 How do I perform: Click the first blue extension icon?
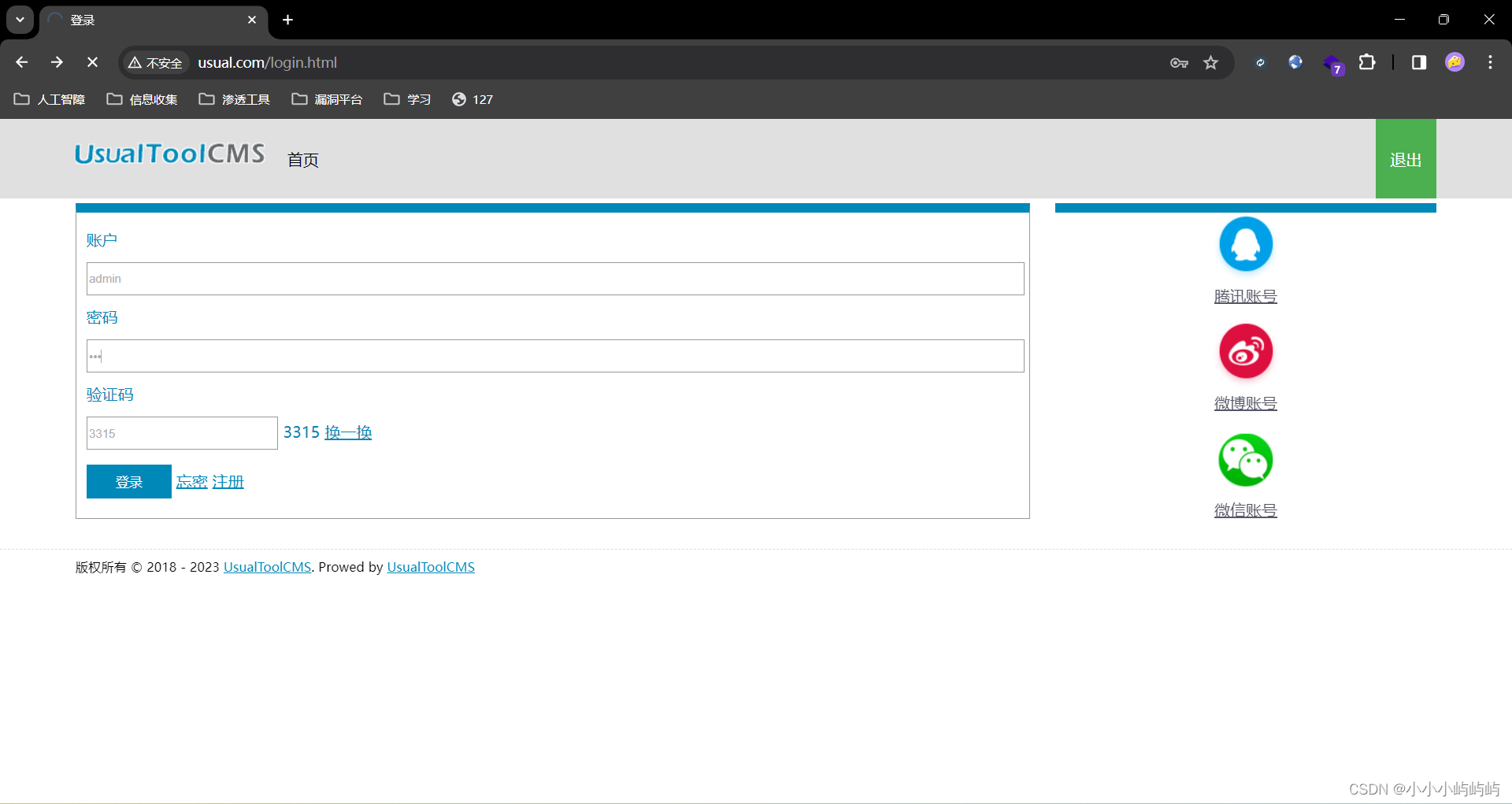click(1260, 62)
